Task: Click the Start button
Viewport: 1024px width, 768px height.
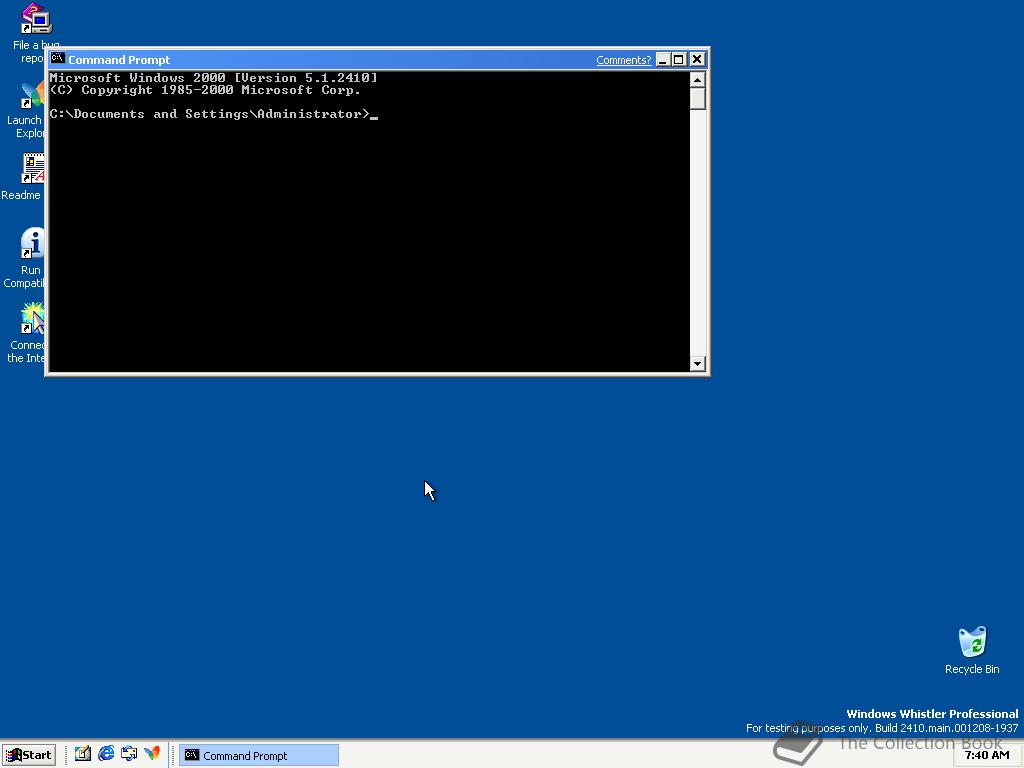Action: [x=28, y=755]
